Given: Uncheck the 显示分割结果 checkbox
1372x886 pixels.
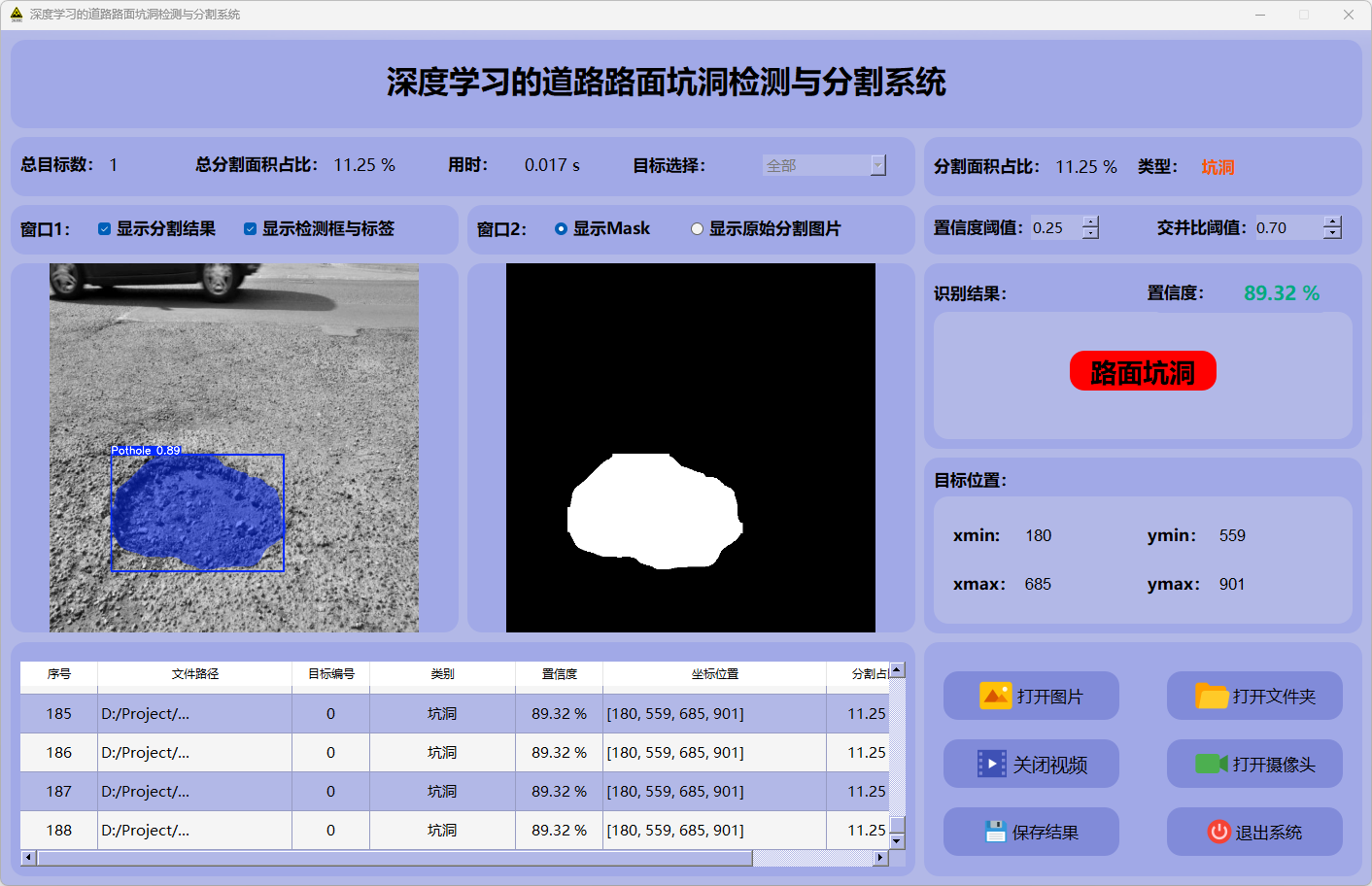Looking at the screenshot, I should 104,229.
